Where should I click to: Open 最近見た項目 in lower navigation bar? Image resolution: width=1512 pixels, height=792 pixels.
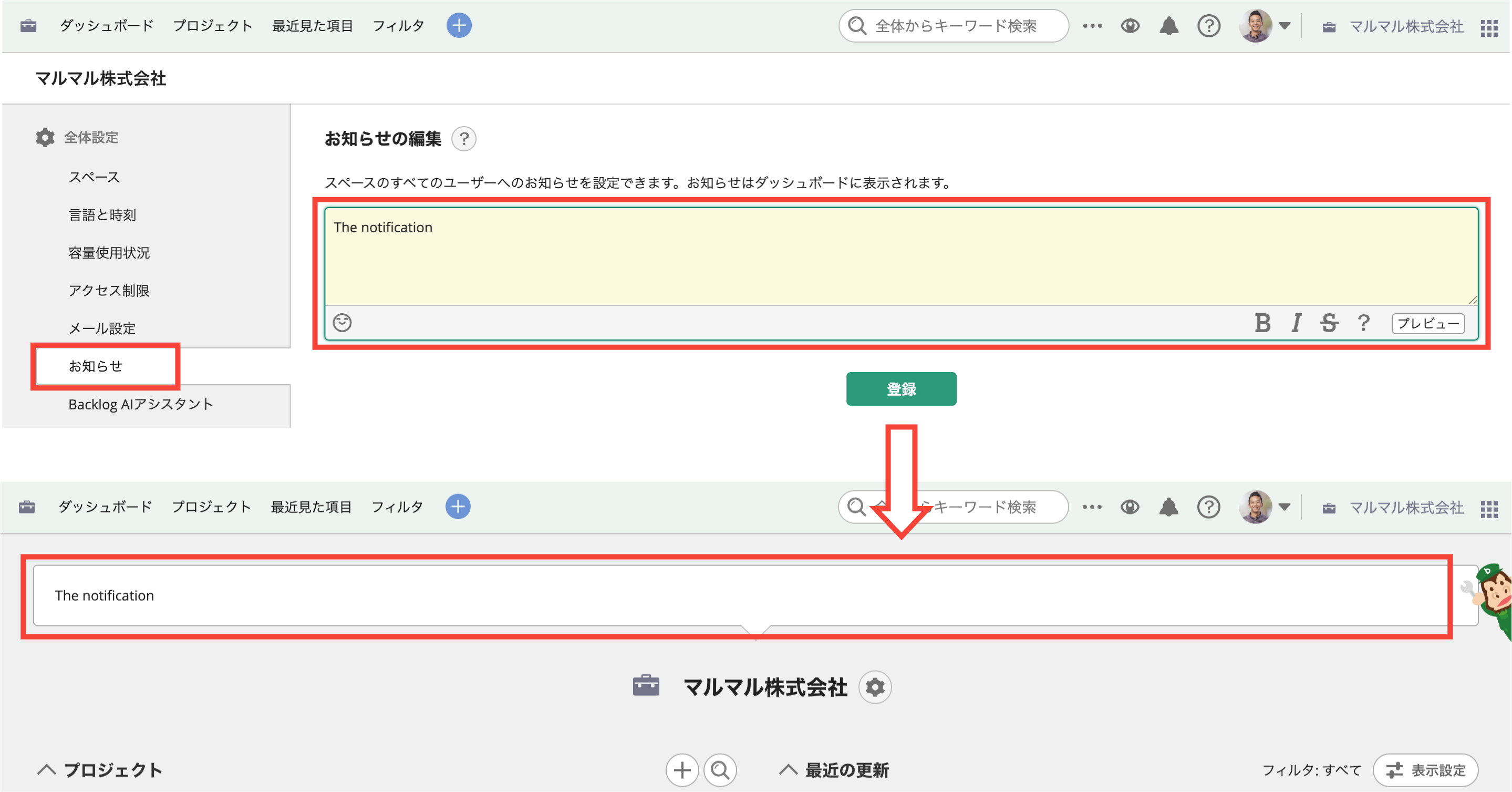click(311, 507)
